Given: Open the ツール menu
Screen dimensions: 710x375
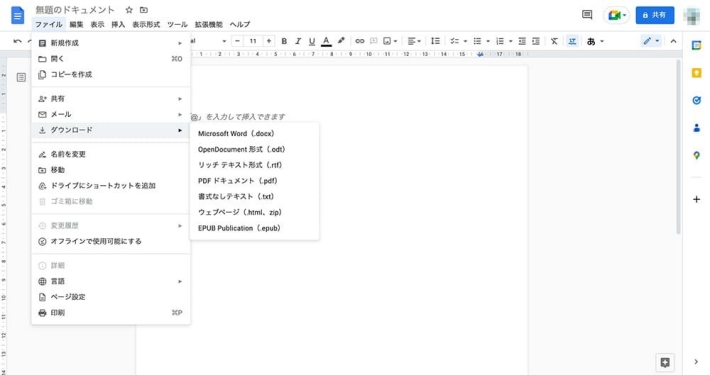Looking at the screenshot, I should click(177, 24).
